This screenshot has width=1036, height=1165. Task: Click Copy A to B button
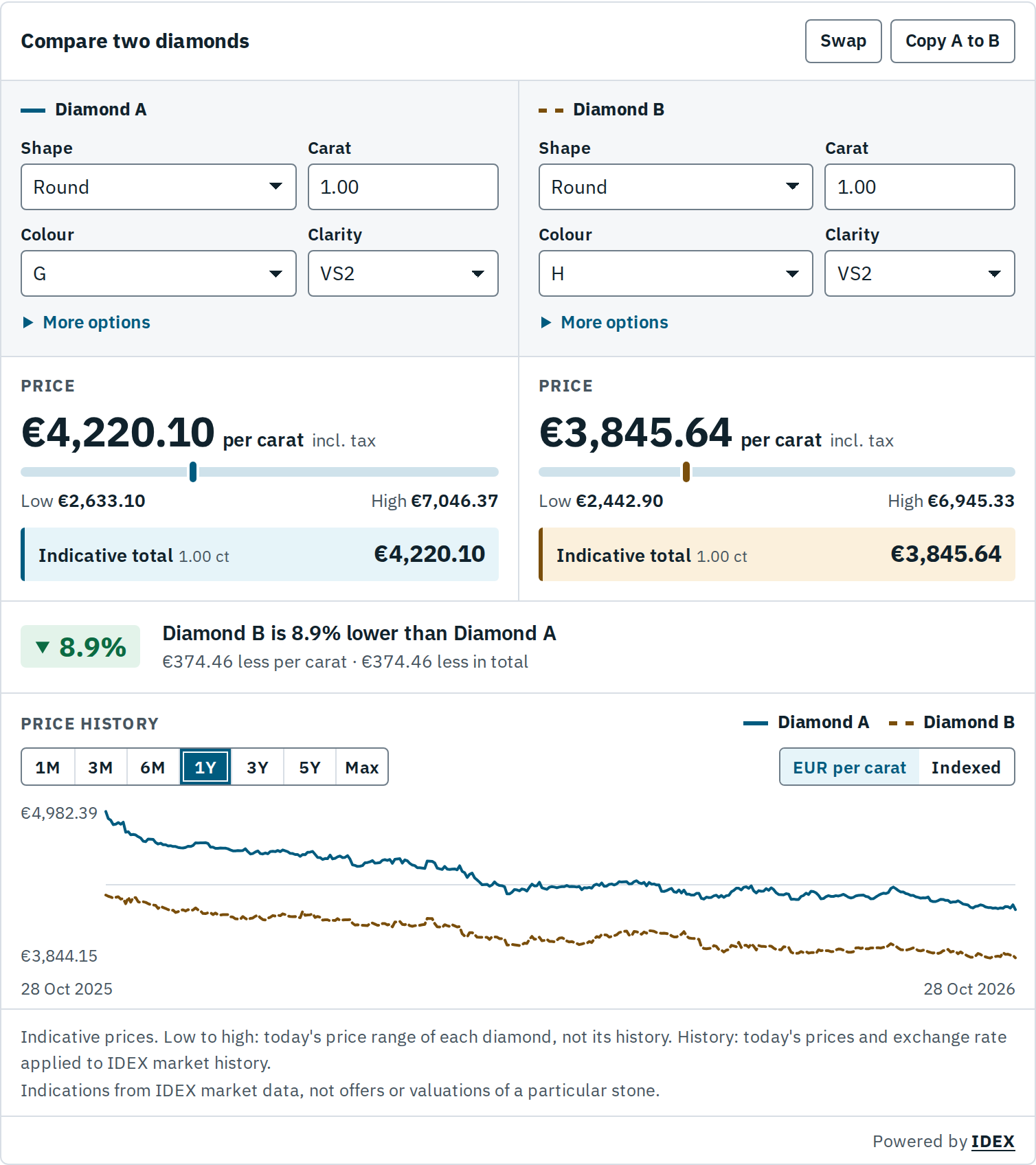pos(952,41)
